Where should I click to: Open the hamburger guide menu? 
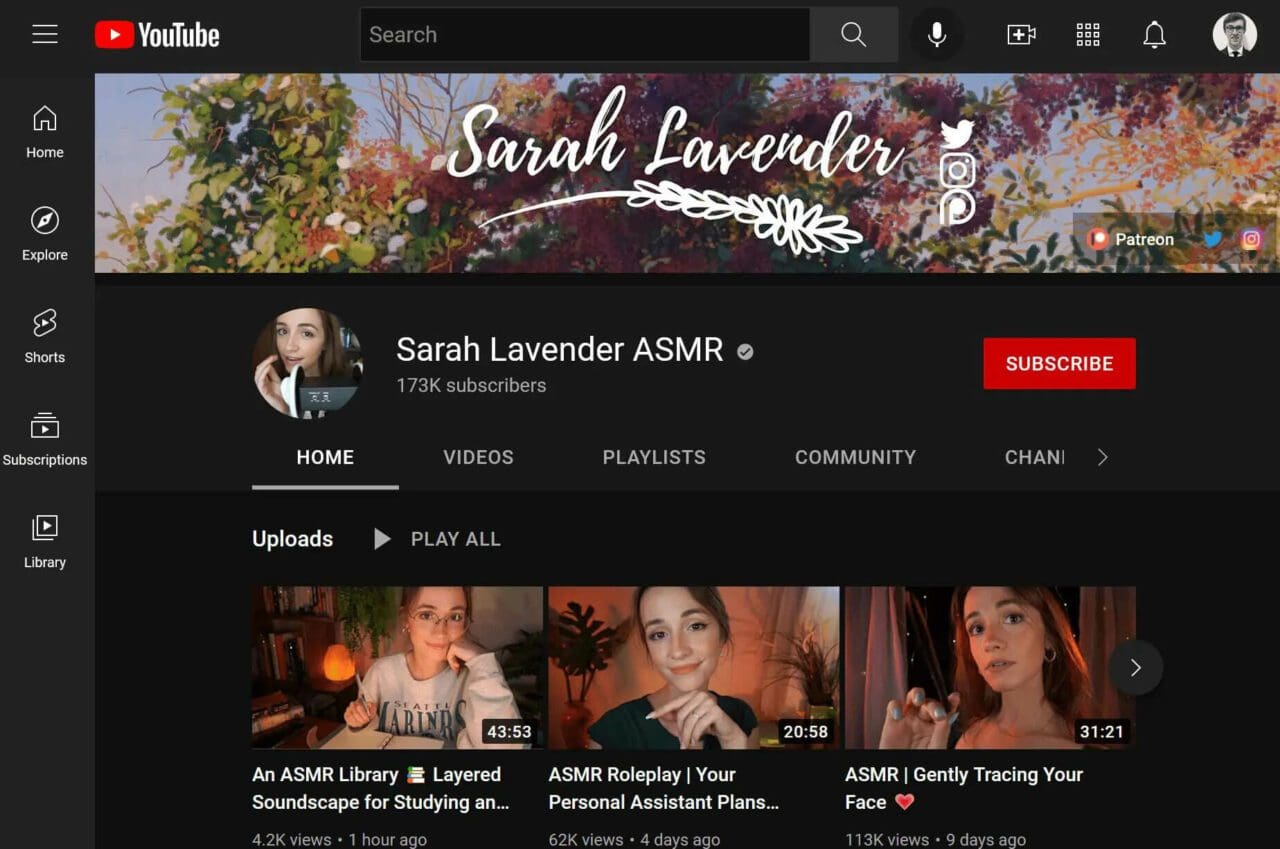coord(45,35)
